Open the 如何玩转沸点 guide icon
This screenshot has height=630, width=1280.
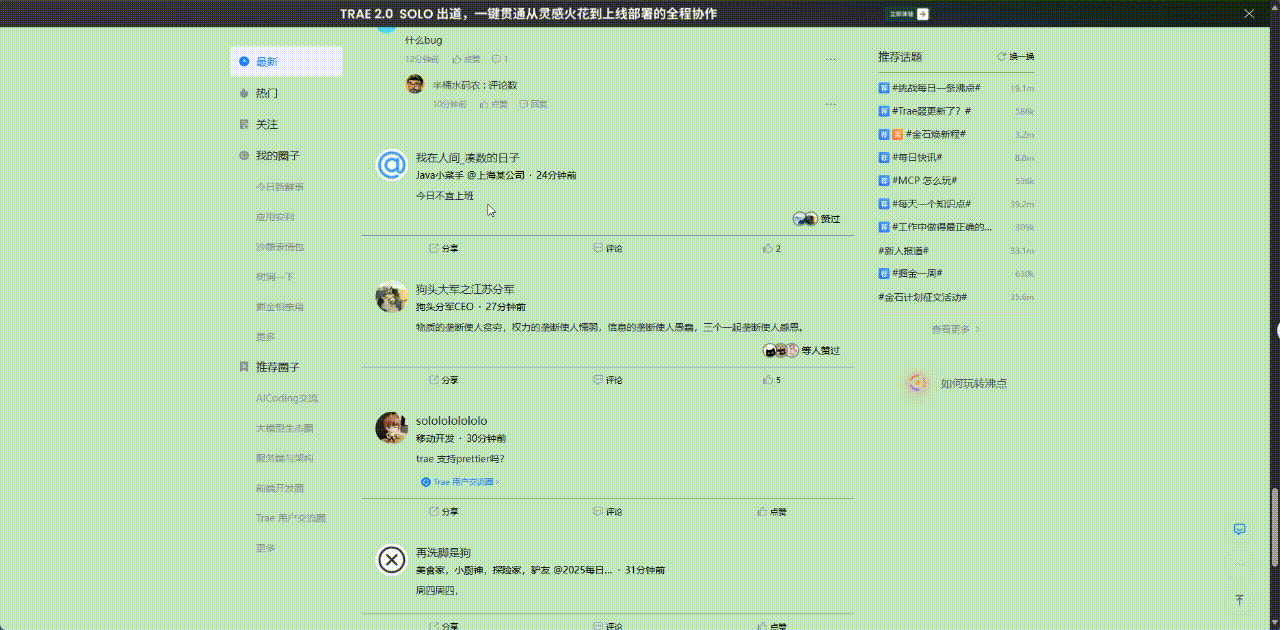(x=918, y=382)
